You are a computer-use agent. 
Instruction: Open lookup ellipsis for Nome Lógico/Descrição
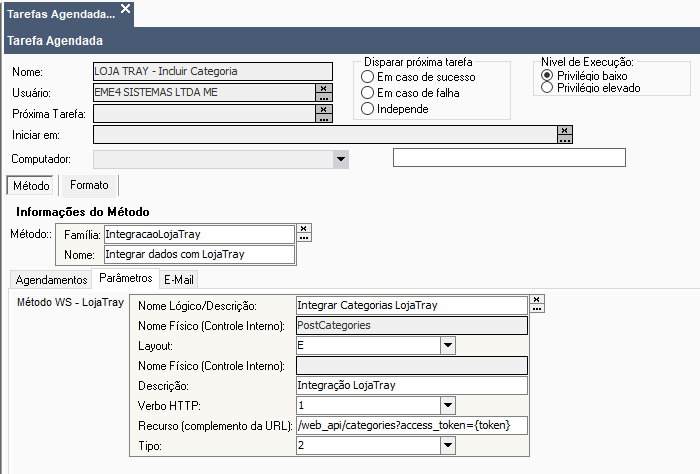tap(537, 308)
